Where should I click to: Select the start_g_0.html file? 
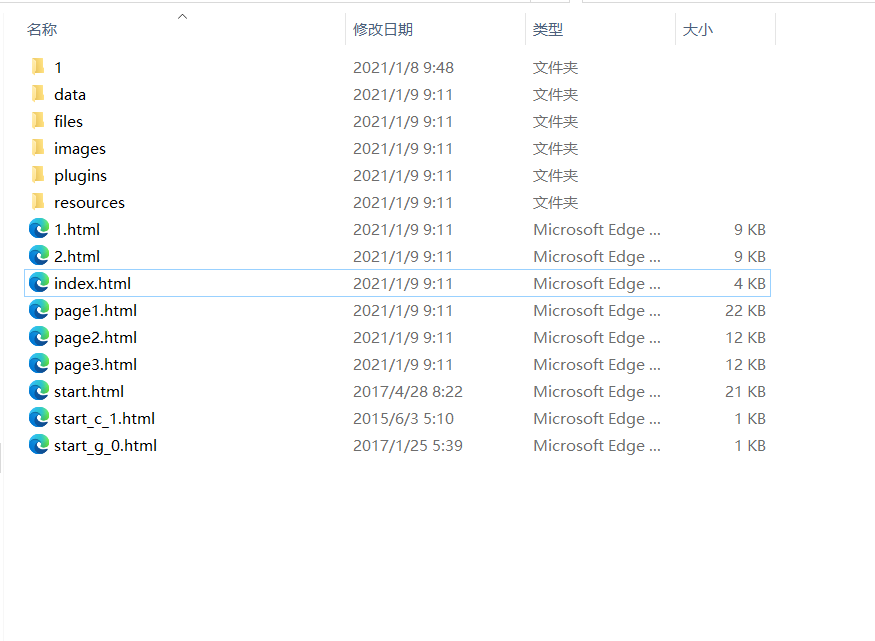(x=106, y=445)
